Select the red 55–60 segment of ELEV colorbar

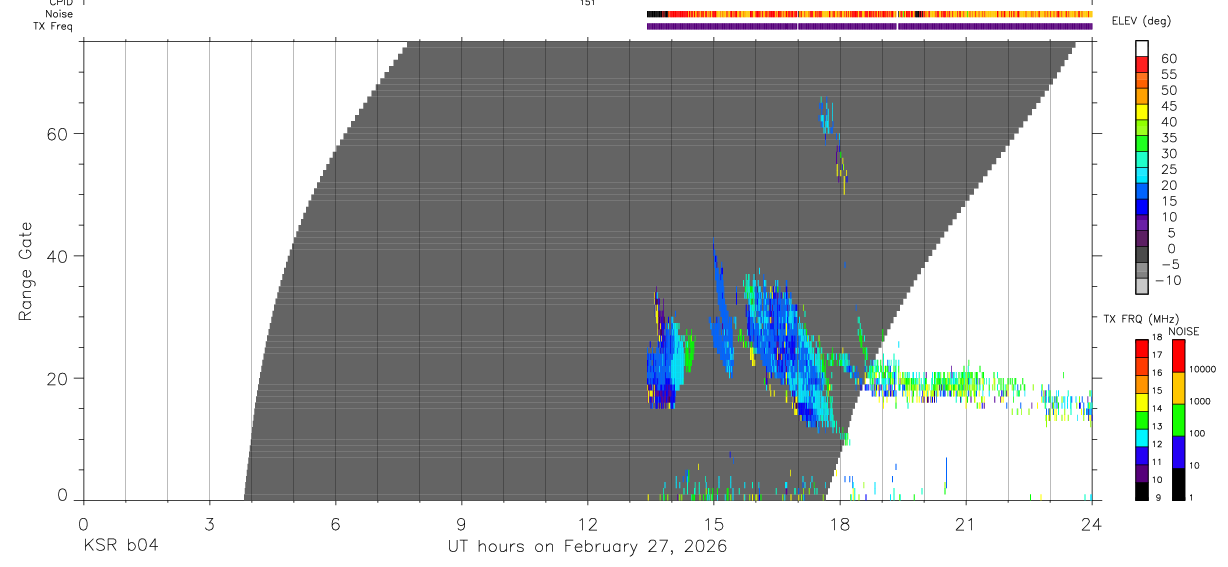1142,66
